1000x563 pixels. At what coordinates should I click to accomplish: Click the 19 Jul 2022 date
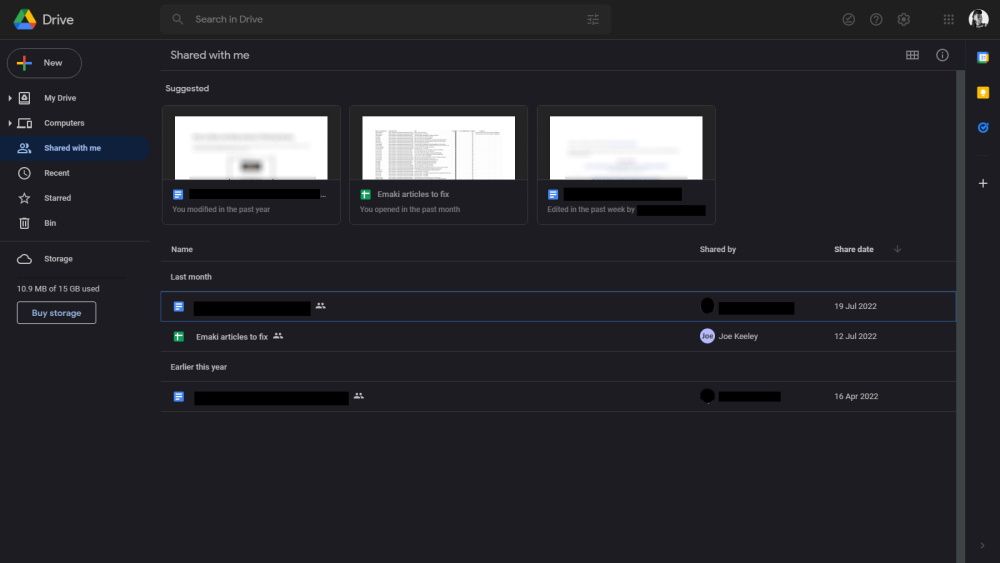point(855,307)
